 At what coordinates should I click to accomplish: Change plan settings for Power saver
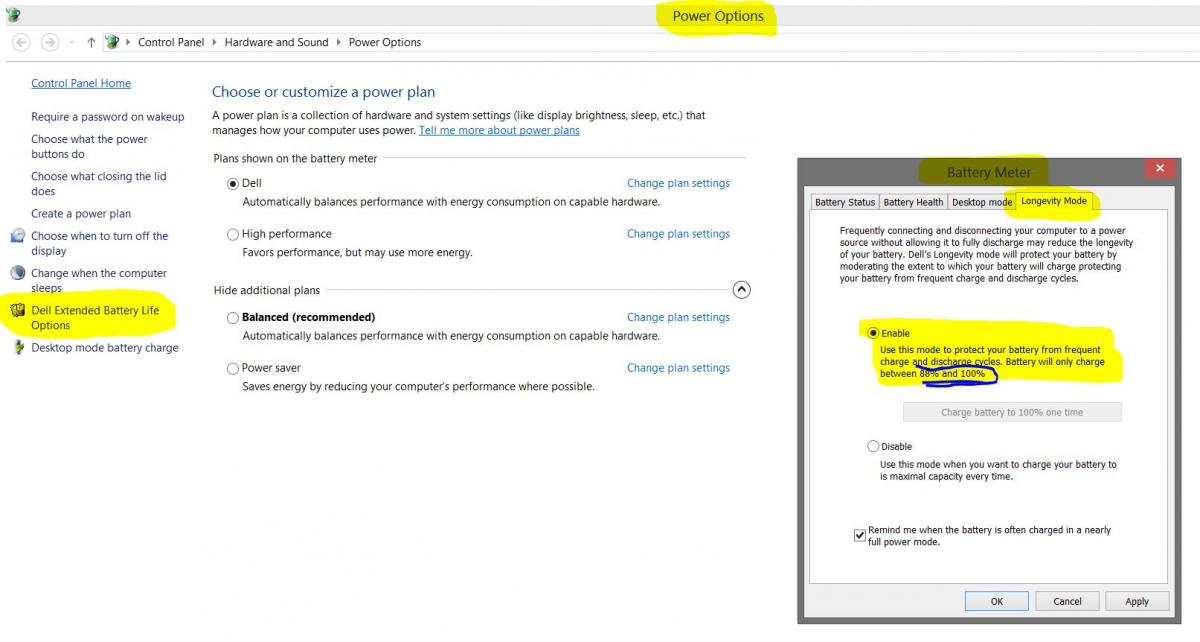[678, 368]
